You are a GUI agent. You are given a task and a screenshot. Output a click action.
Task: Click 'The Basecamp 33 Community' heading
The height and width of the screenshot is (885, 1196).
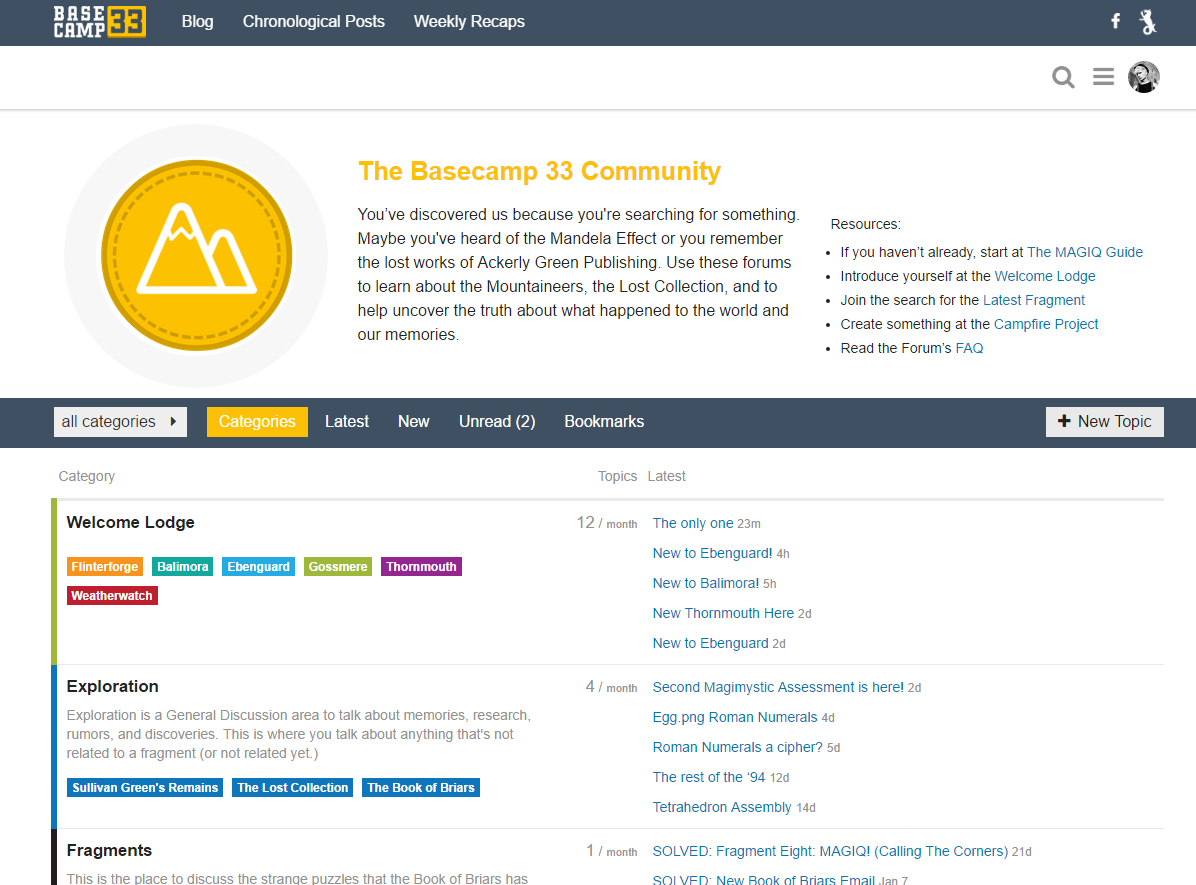tap(539, 172)
